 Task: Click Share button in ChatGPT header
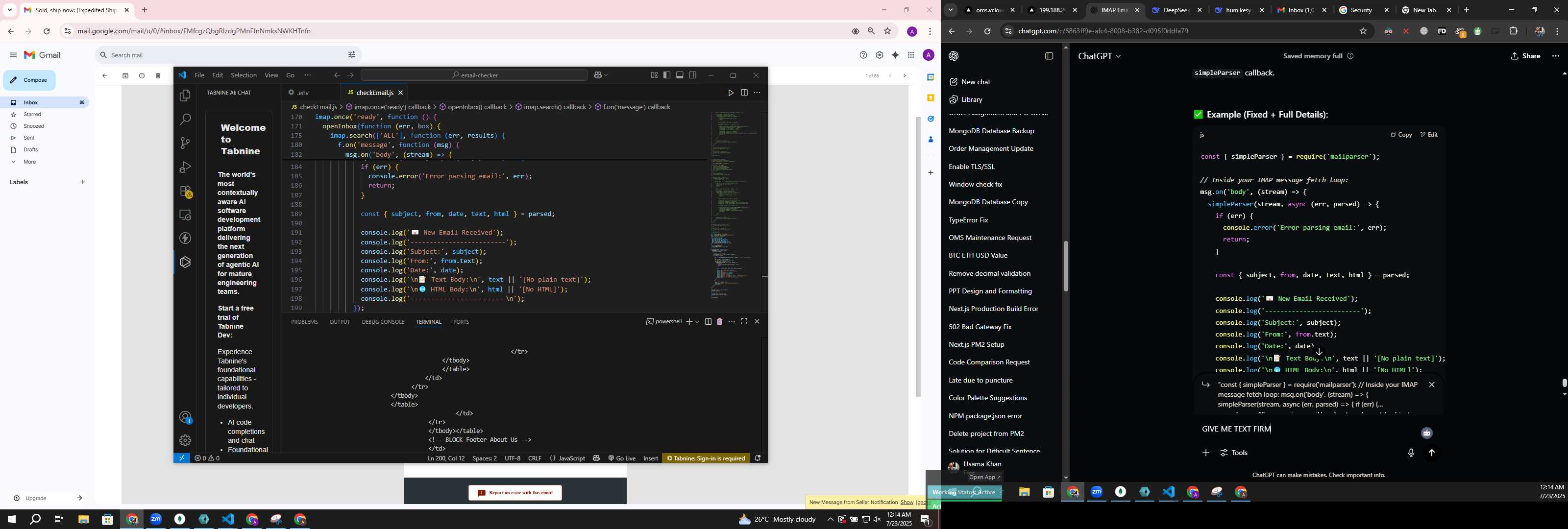(1525, 56)
